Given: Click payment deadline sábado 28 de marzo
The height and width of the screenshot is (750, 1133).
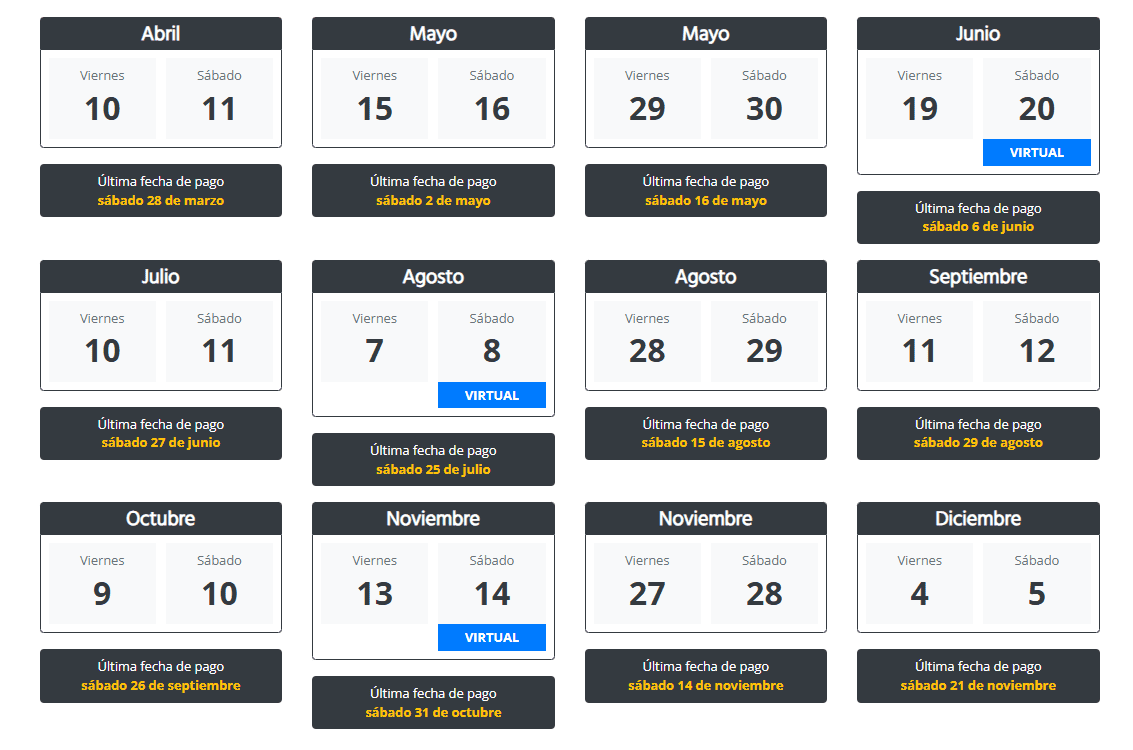Looking at the screenshot, I should (160, 200).
